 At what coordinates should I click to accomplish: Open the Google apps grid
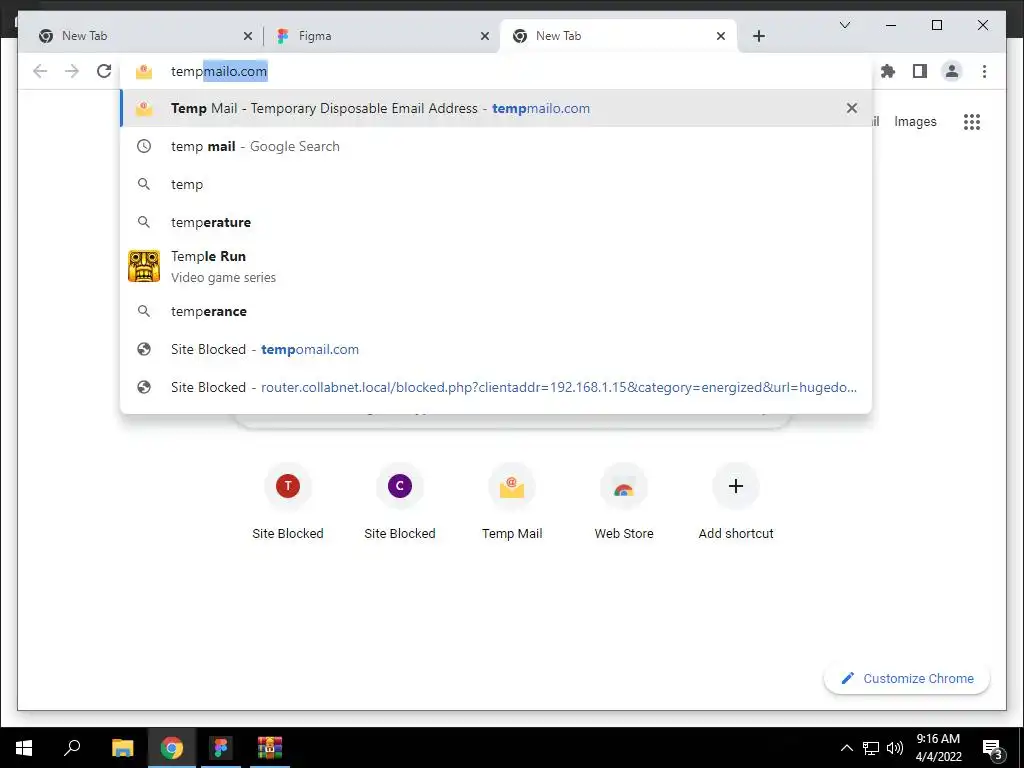[x=972, y=121]
